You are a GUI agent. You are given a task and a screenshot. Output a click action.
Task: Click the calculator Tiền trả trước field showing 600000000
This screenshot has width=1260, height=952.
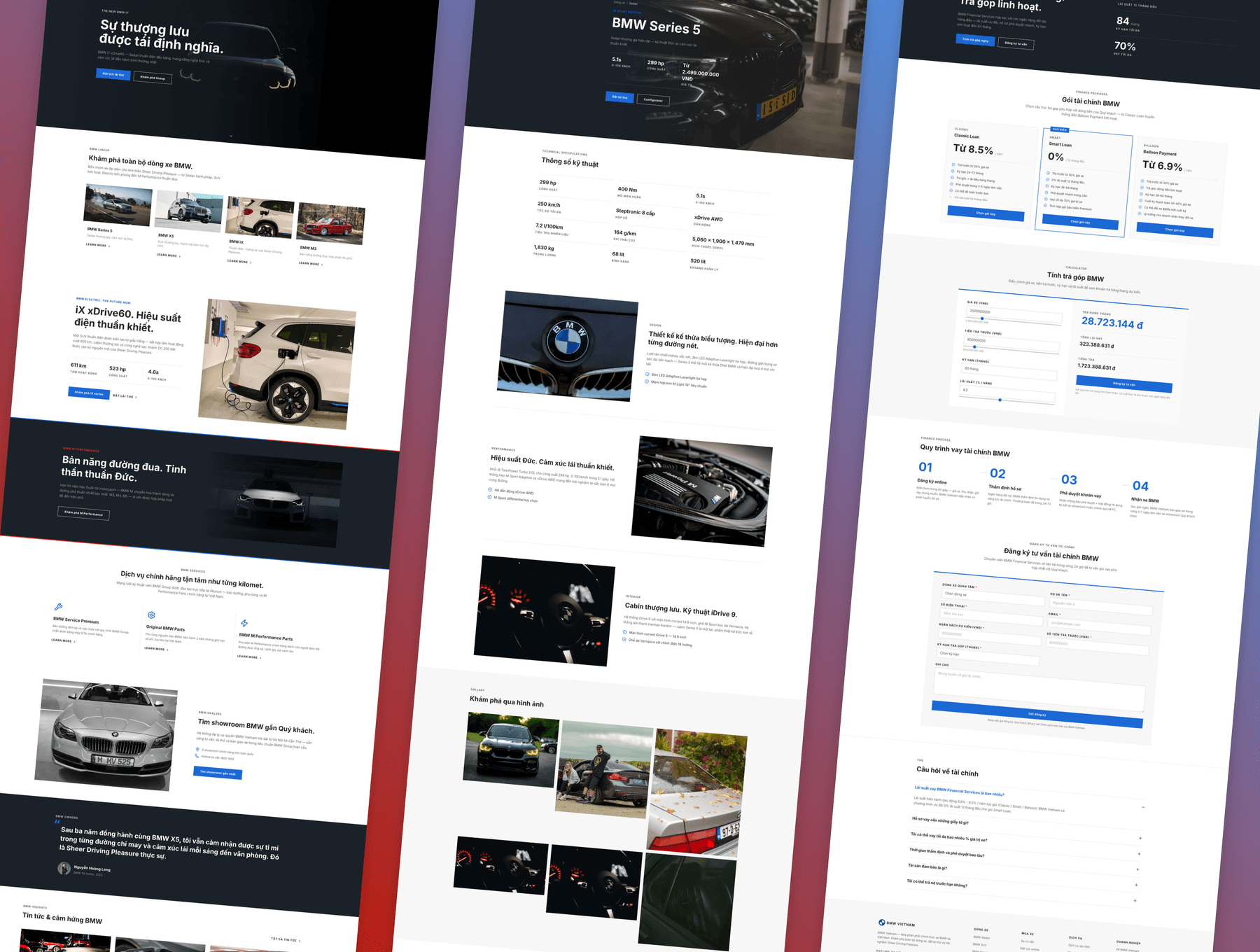(1012, 342)
